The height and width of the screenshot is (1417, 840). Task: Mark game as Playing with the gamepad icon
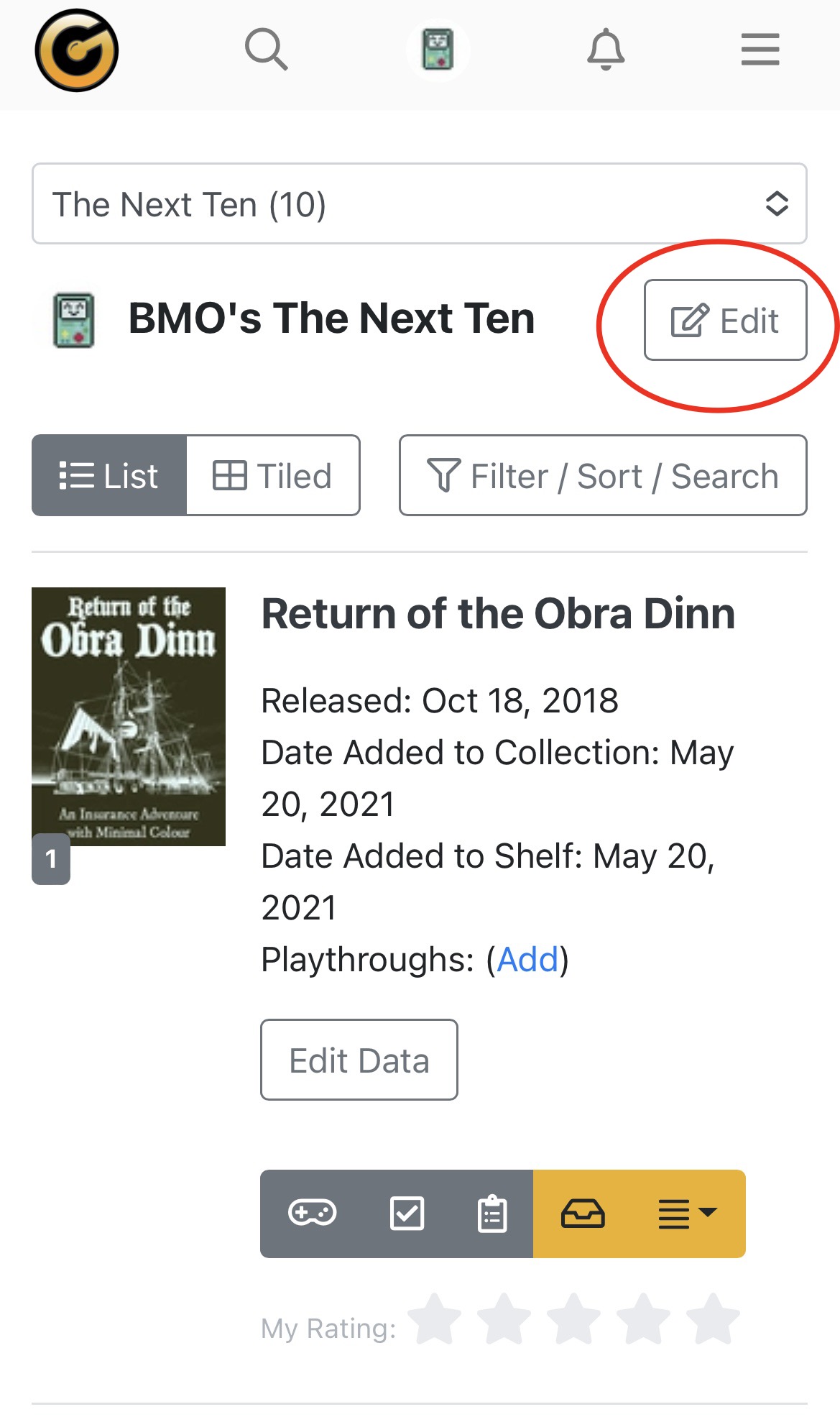pyautogui.click(x=312, y=1214)
